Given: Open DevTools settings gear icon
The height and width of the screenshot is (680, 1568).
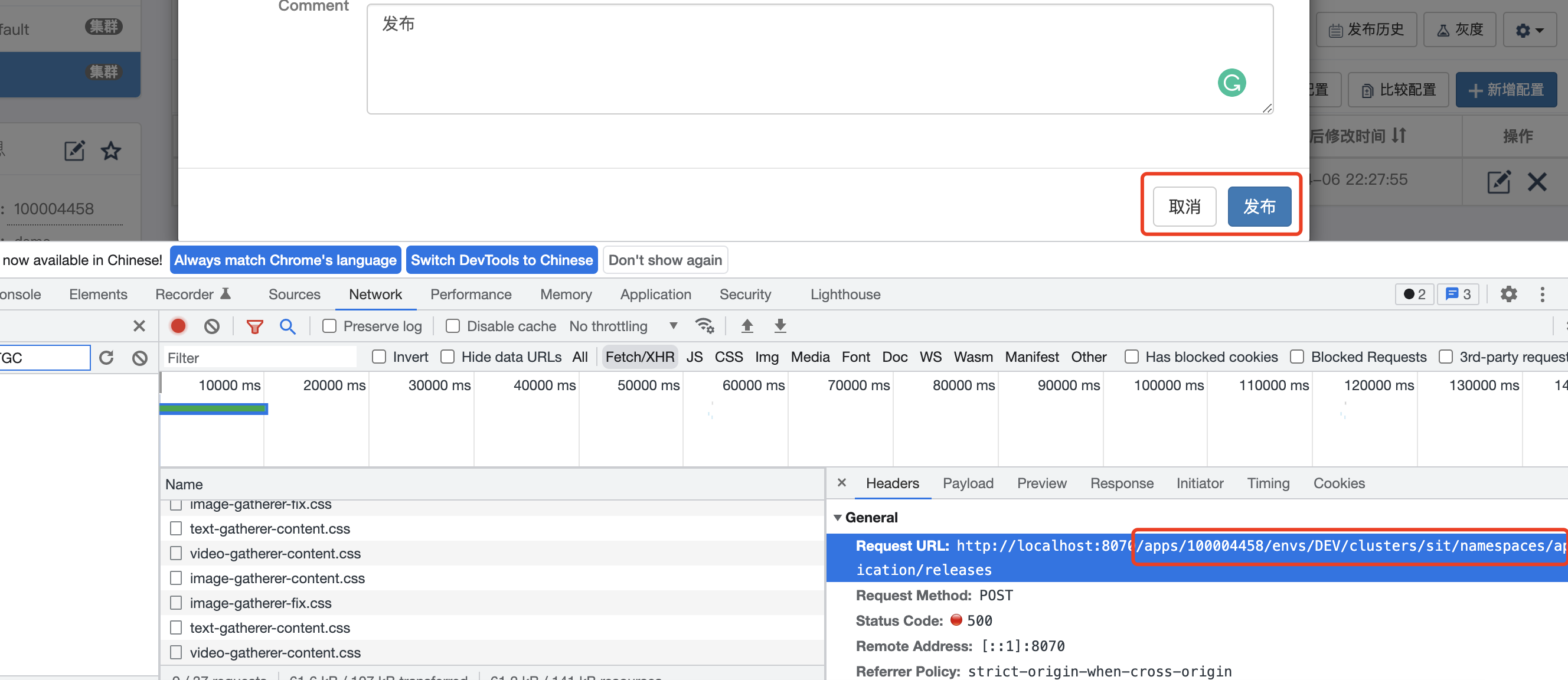Looking at the screenshot, I should tap(1508, 295).
